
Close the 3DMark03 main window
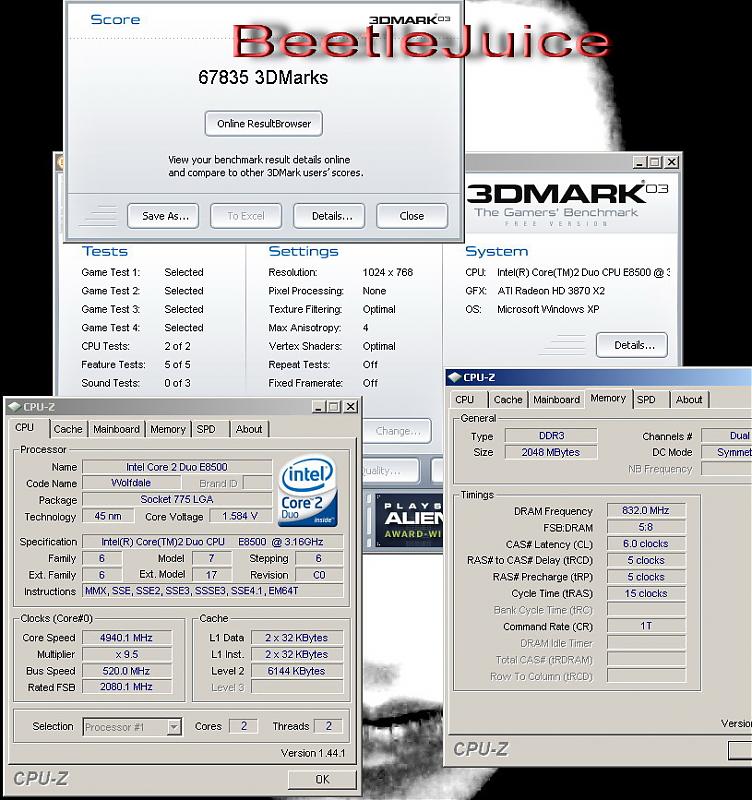pyautogui.click(x=672, y=162)
